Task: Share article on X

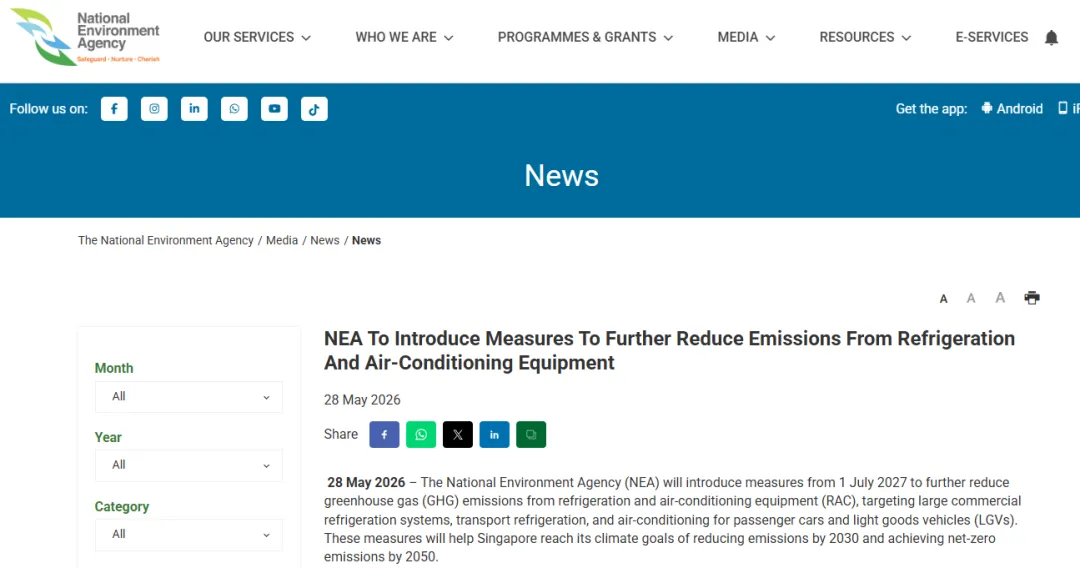Action: click(x=457, y=434)
